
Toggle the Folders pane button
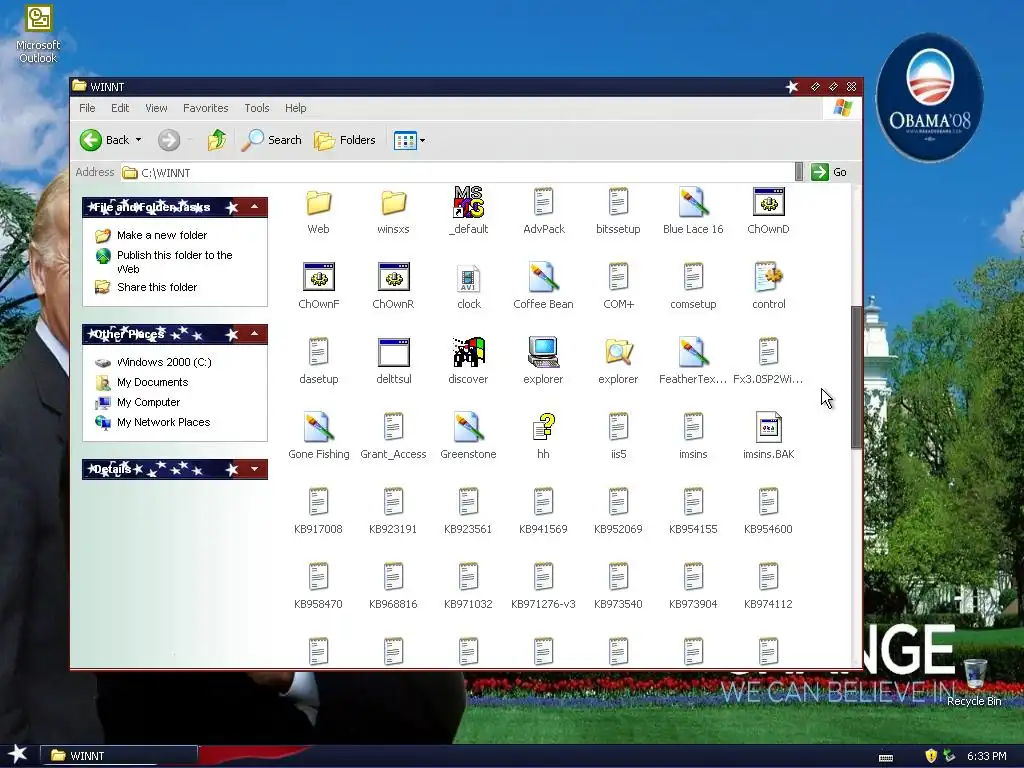345,140
